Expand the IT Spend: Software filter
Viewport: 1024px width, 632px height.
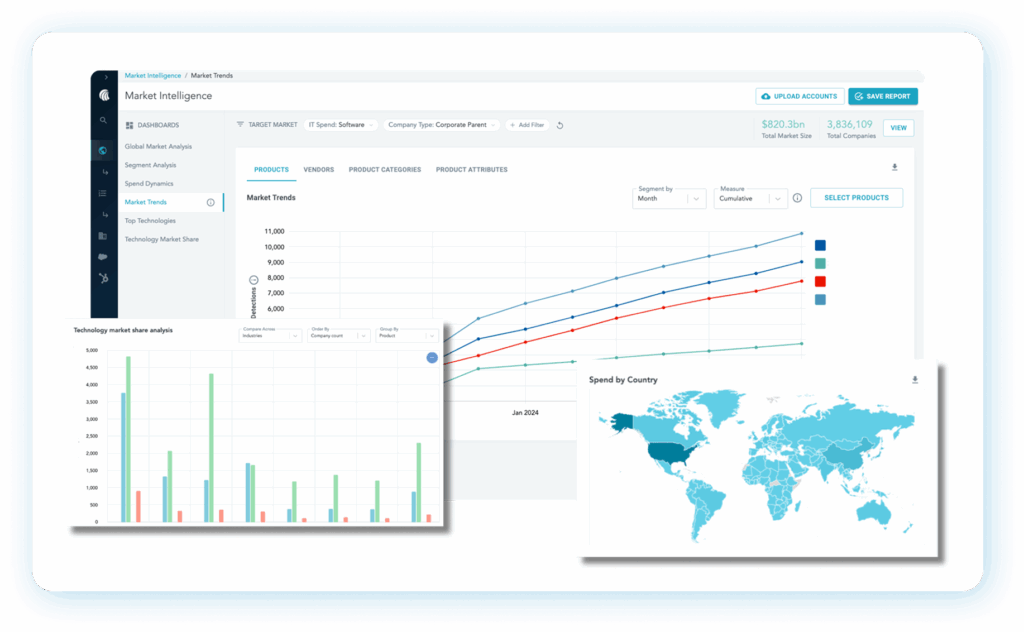coord(341,125)
